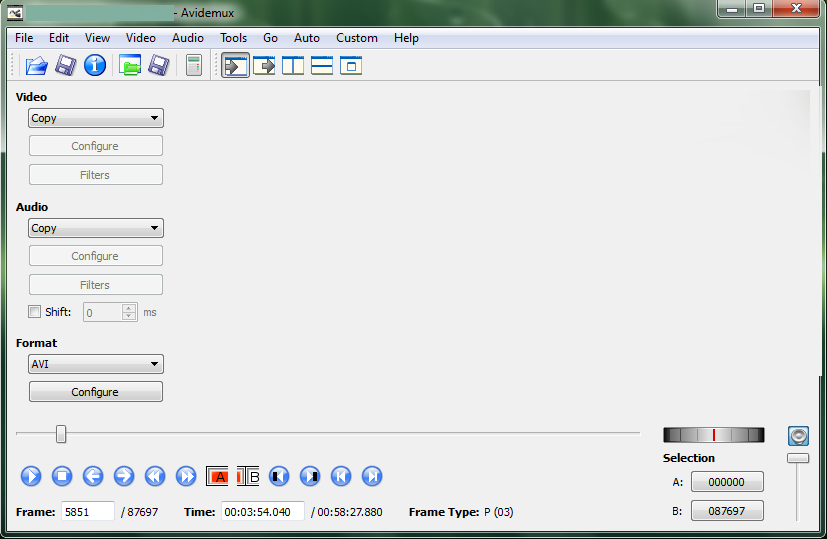827x539 pixels.
Task: Stop video playback
Action: coord(62,476)
